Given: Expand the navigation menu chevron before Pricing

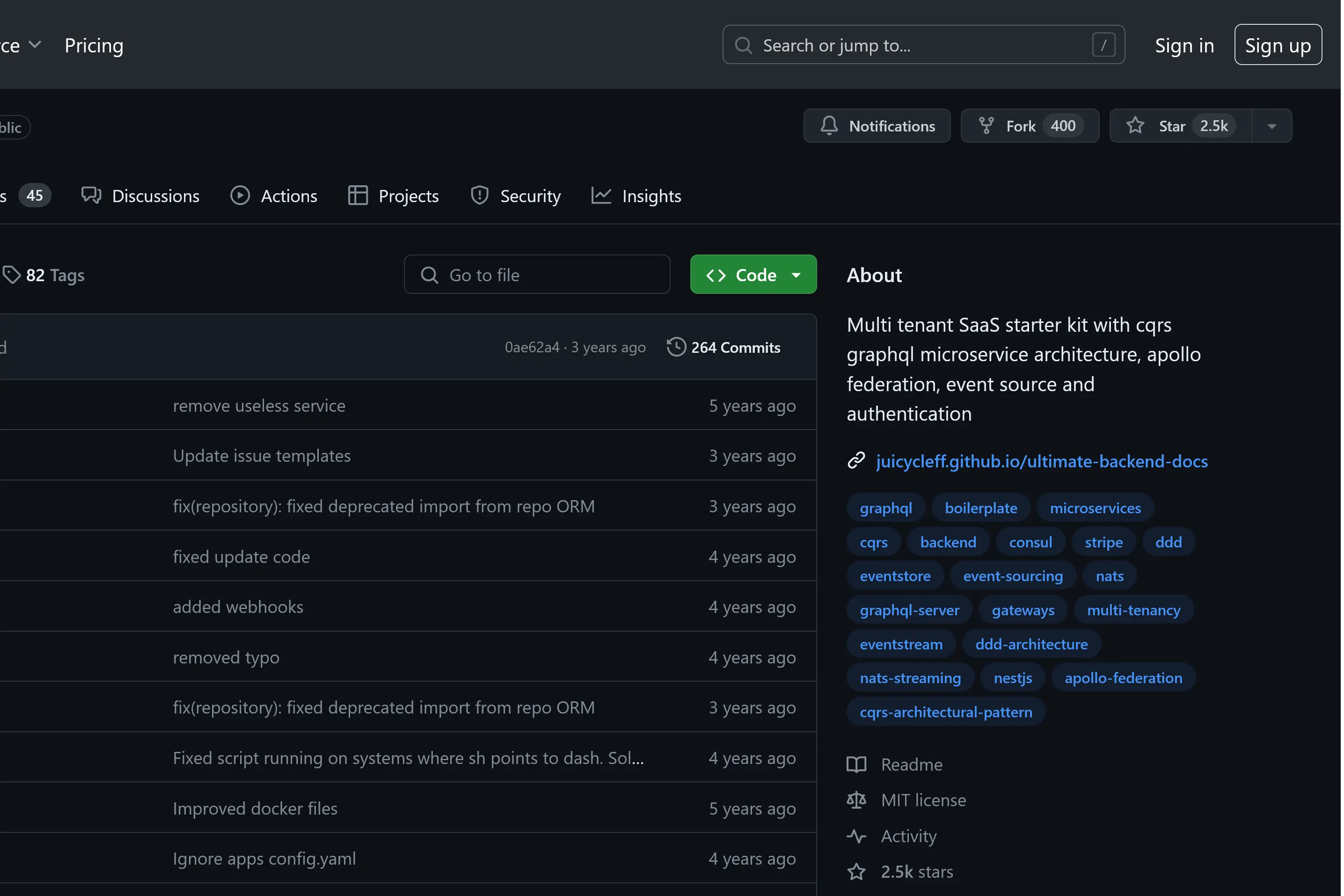Looking at the screenshot, I should click(35, 44).
